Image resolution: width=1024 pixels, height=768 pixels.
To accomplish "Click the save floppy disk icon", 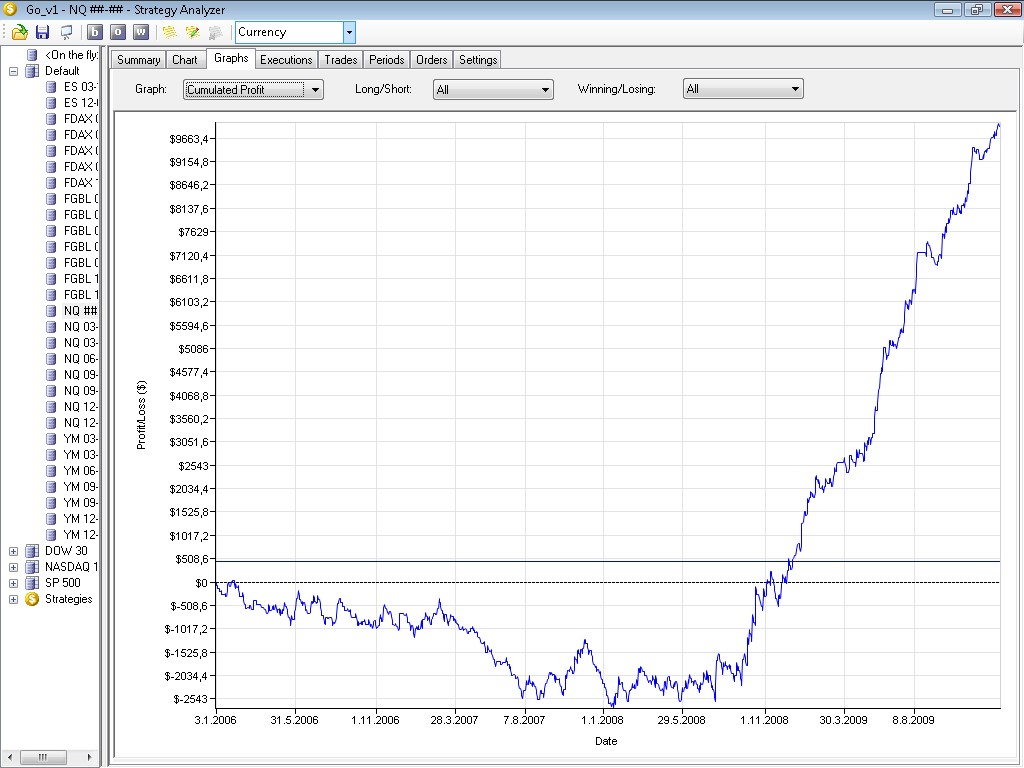I will pos(42,32).
